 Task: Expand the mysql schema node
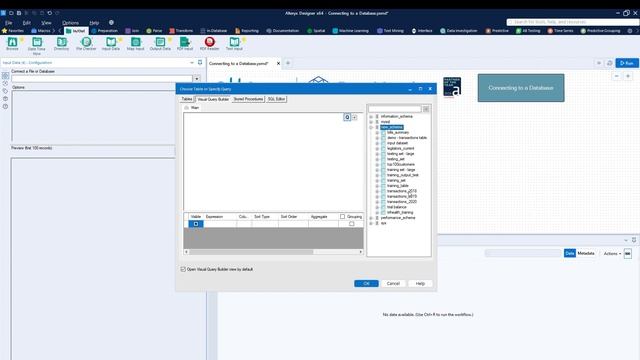click(x=371, y=122)
